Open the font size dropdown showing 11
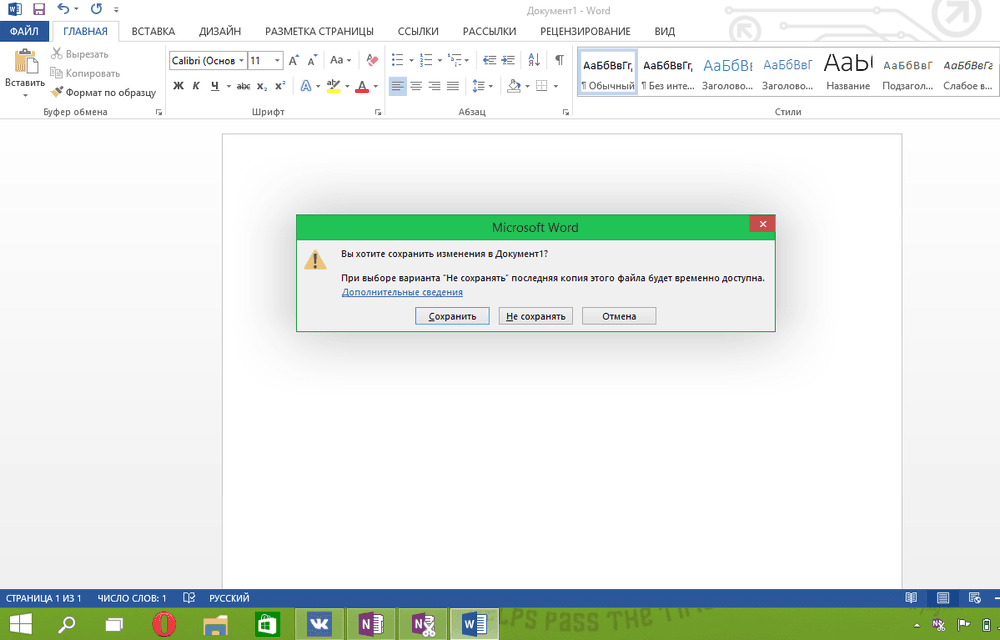Image resolution: width=1000 pixels, height=640 pixels. [x=277, y=61]
